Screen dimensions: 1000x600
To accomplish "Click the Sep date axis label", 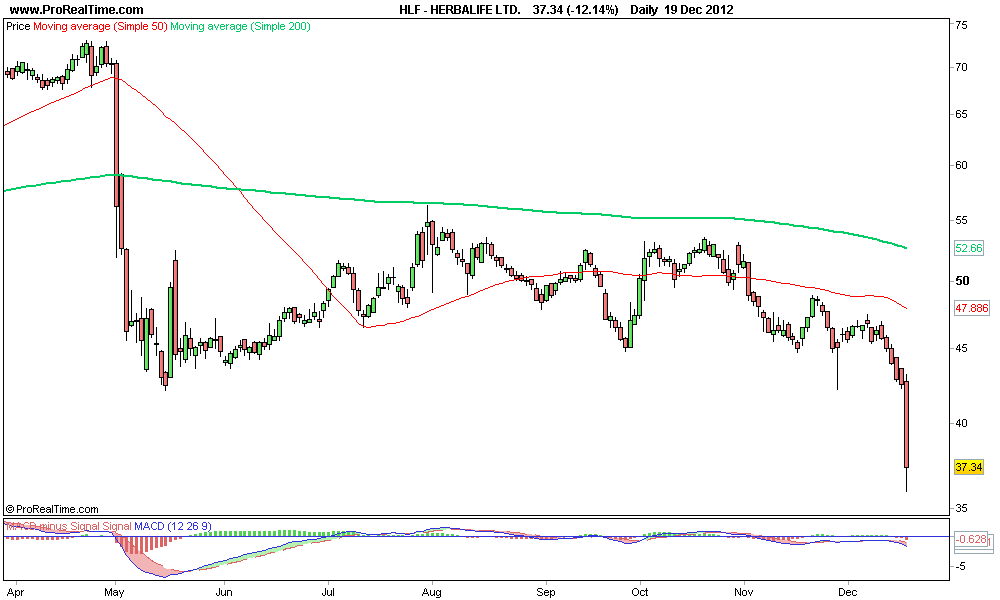I will 545,592.
